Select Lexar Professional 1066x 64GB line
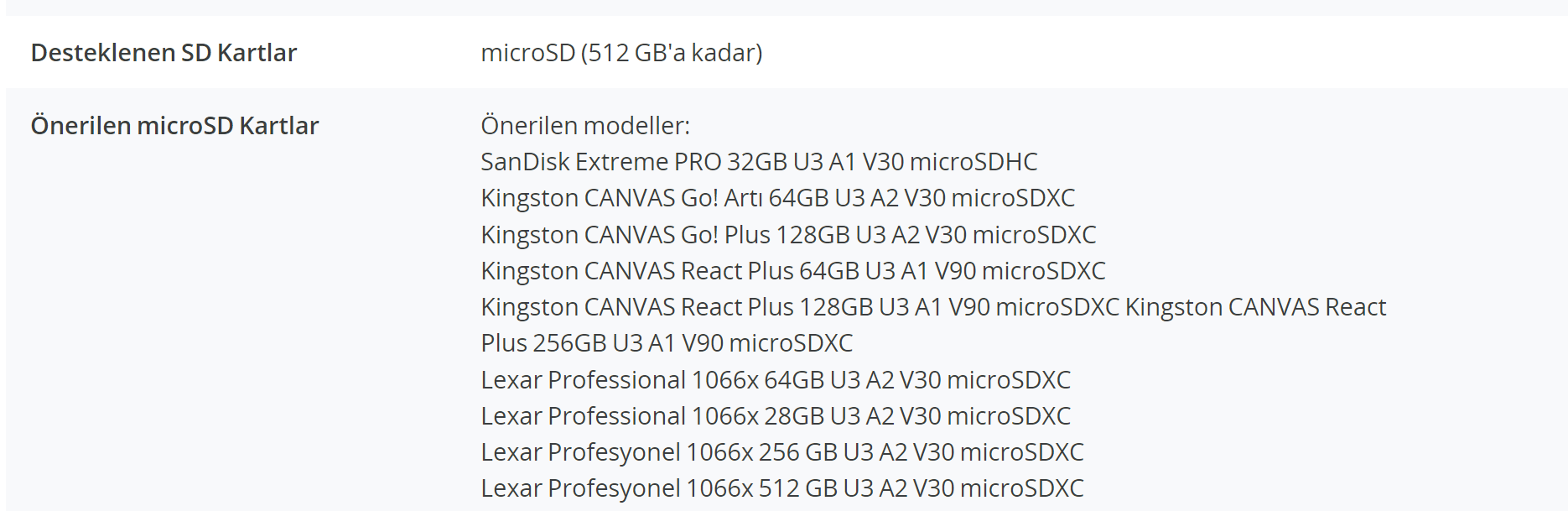 (x=775, y=380)
